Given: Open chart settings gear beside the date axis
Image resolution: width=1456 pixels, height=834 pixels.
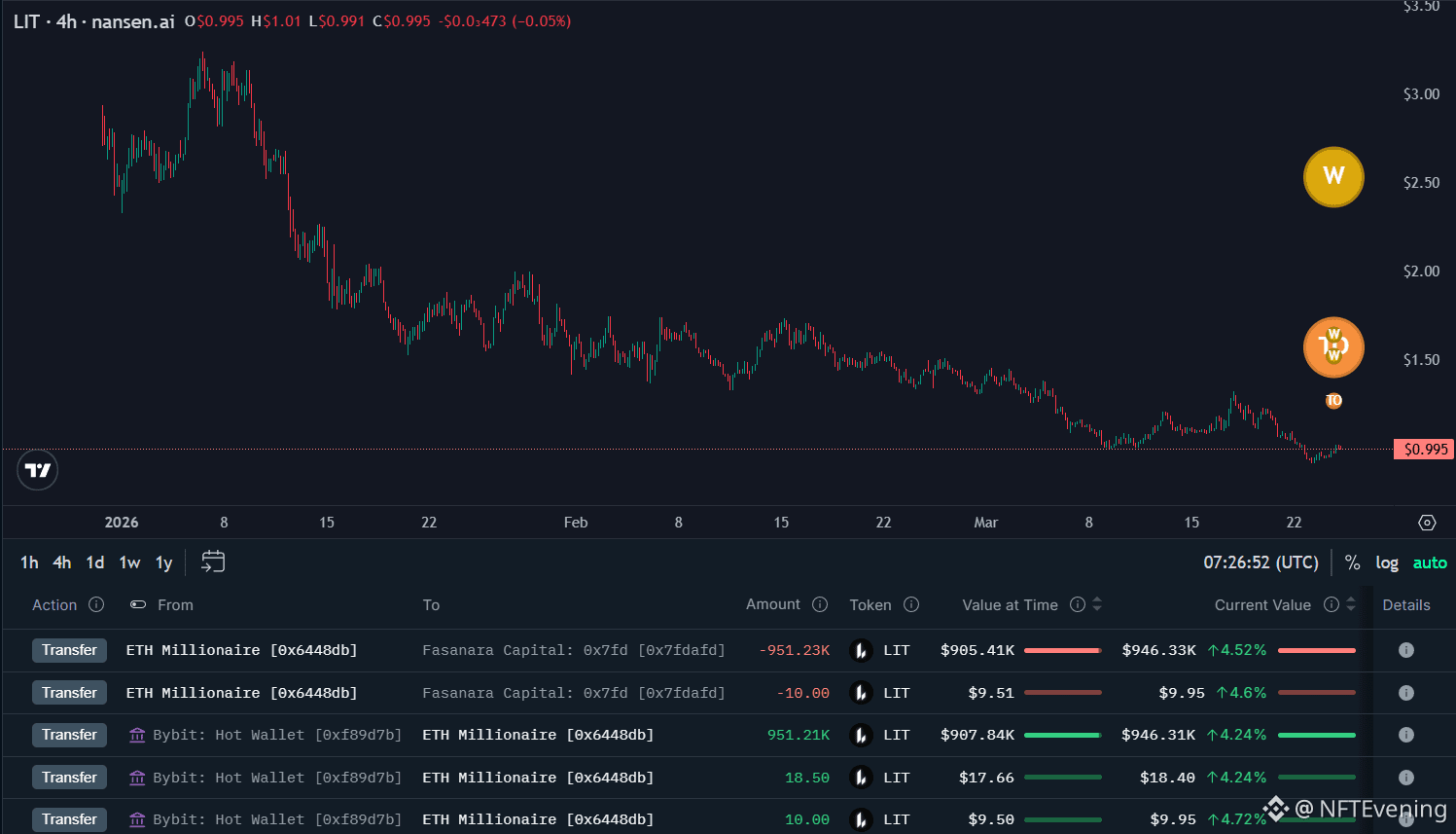Looking at the screenshot, I should coord(1427,523).
